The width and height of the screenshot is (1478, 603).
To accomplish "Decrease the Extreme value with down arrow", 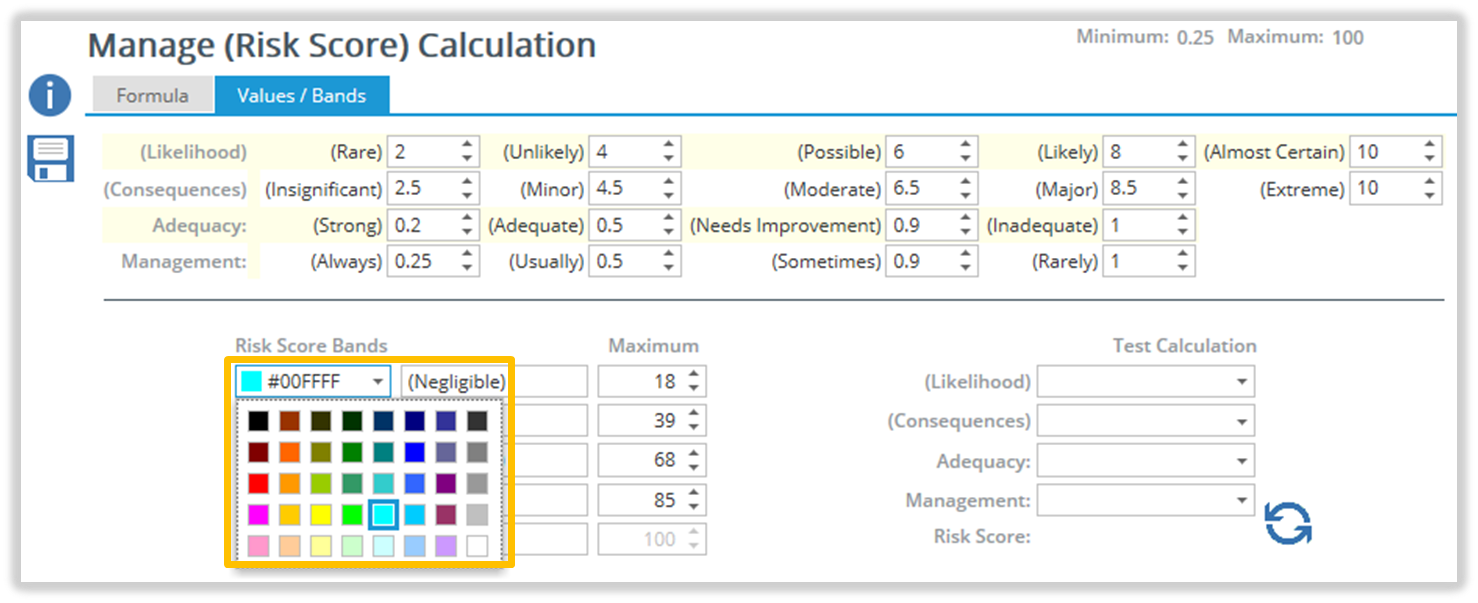I will click(1430, 196).
